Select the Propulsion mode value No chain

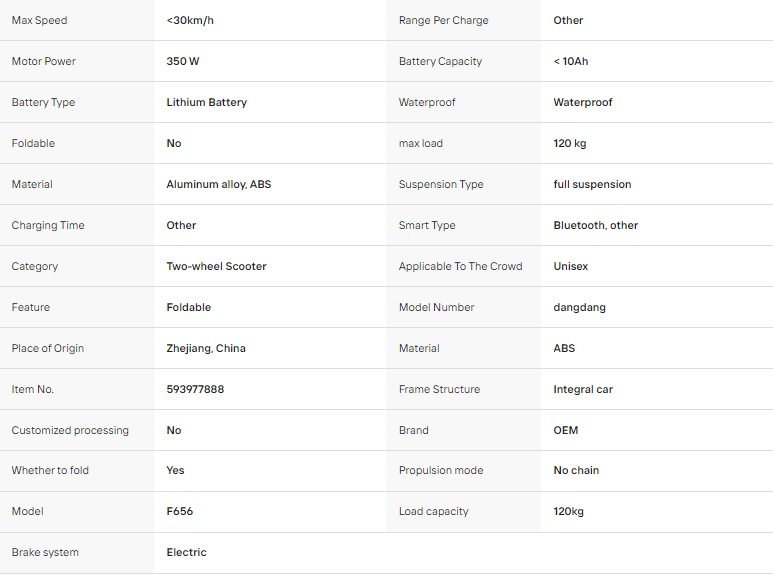(x=576, y=470)
